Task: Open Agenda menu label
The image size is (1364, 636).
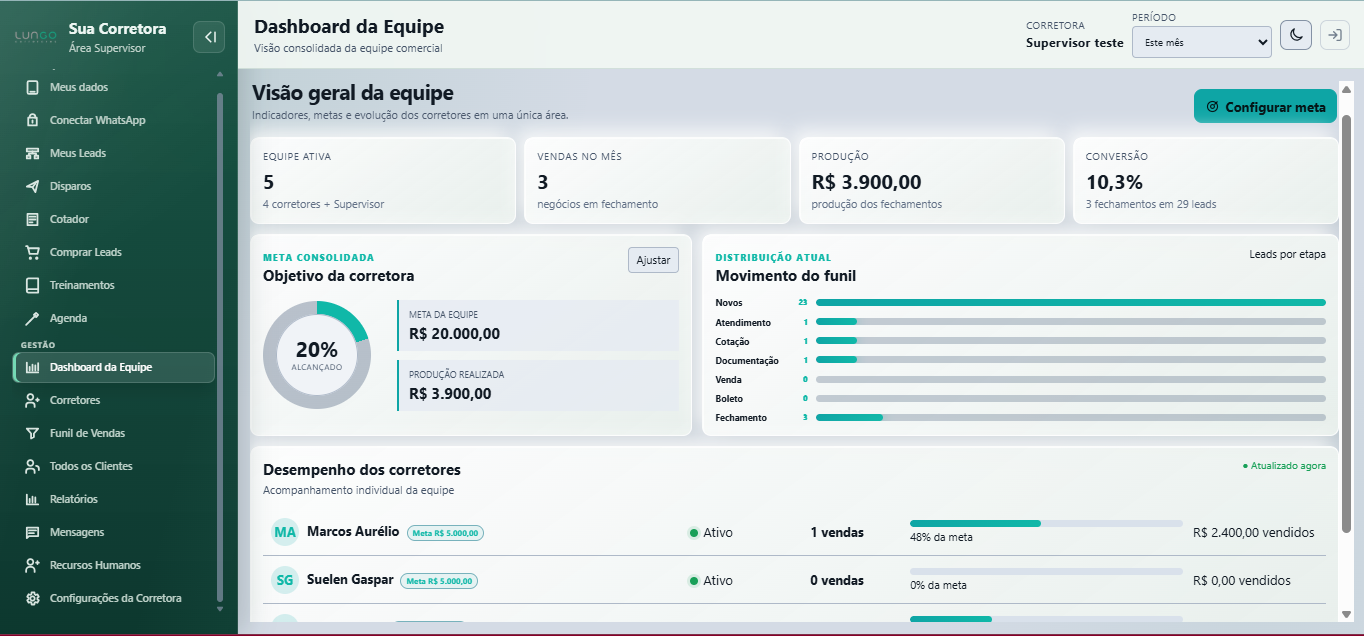Action: pyautogui.click(x=69, y=318)
